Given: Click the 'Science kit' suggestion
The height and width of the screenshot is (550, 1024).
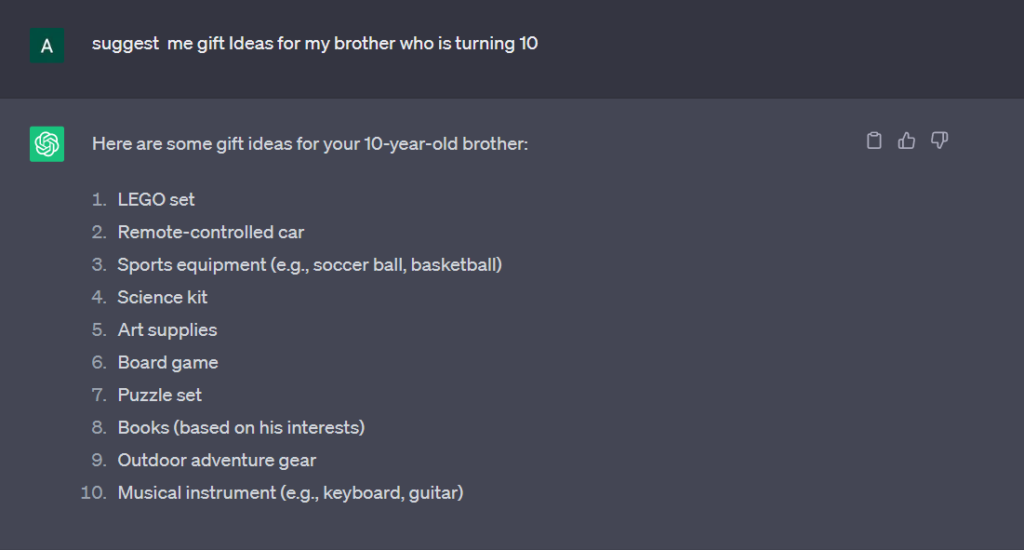Looking at the screenshot, I should [x=163, y=297].
